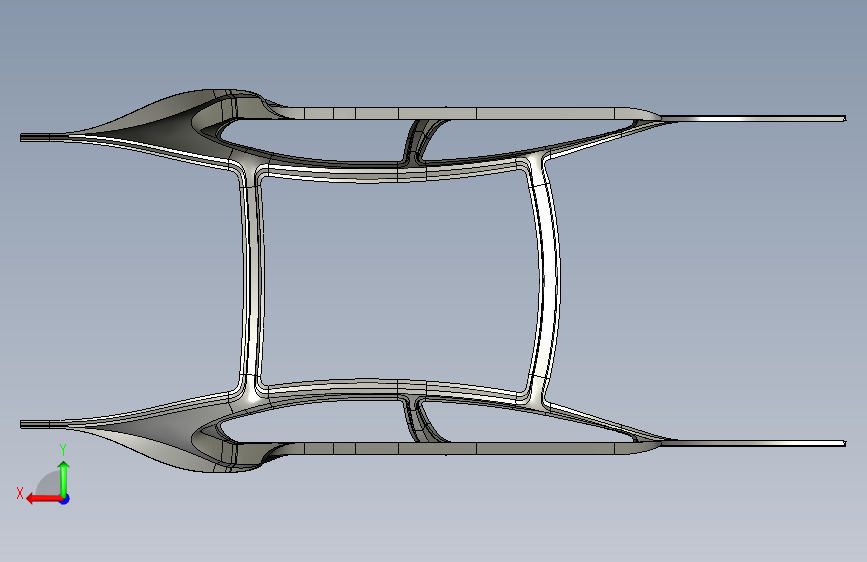Click the red "X" axis label
The image size is (867, 562).
click(x=20, y=493)
